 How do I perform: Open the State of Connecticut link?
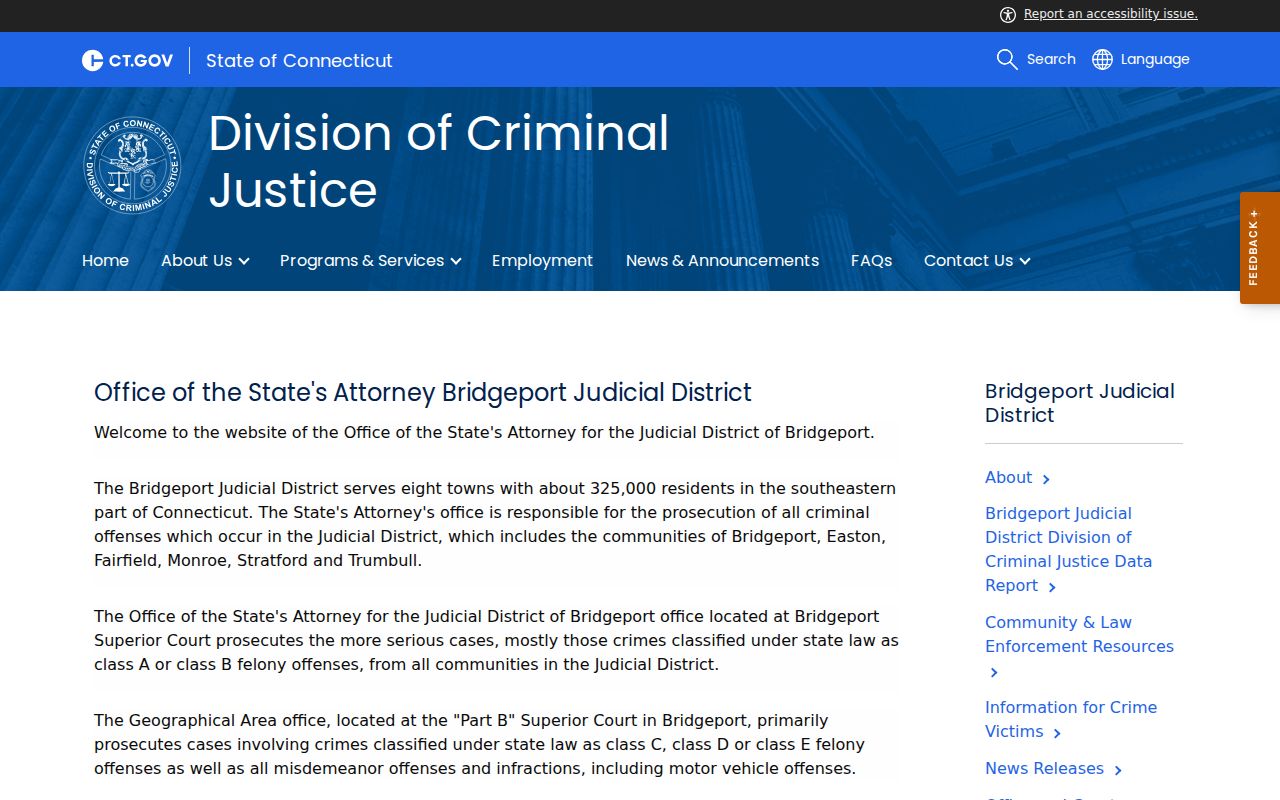(299, 60)
